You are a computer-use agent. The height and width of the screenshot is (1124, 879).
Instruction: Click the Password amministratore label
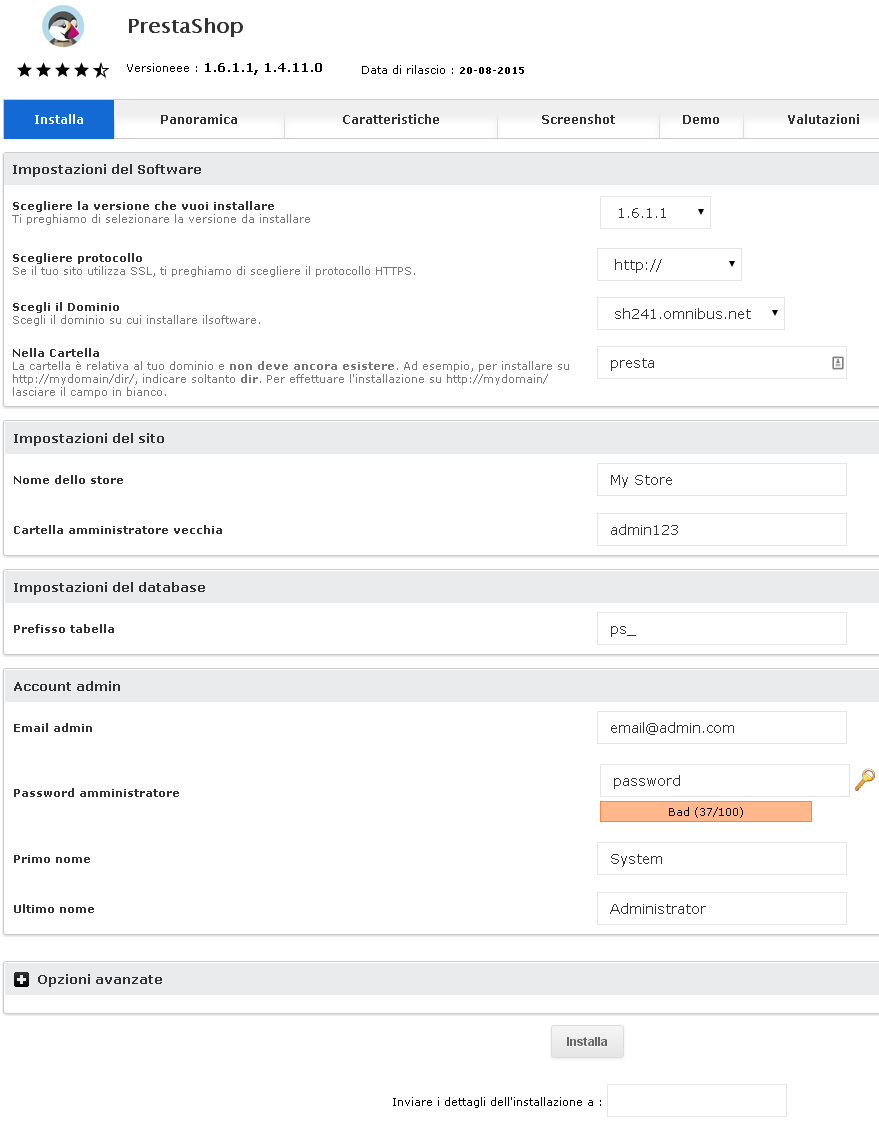click(96, 793)
